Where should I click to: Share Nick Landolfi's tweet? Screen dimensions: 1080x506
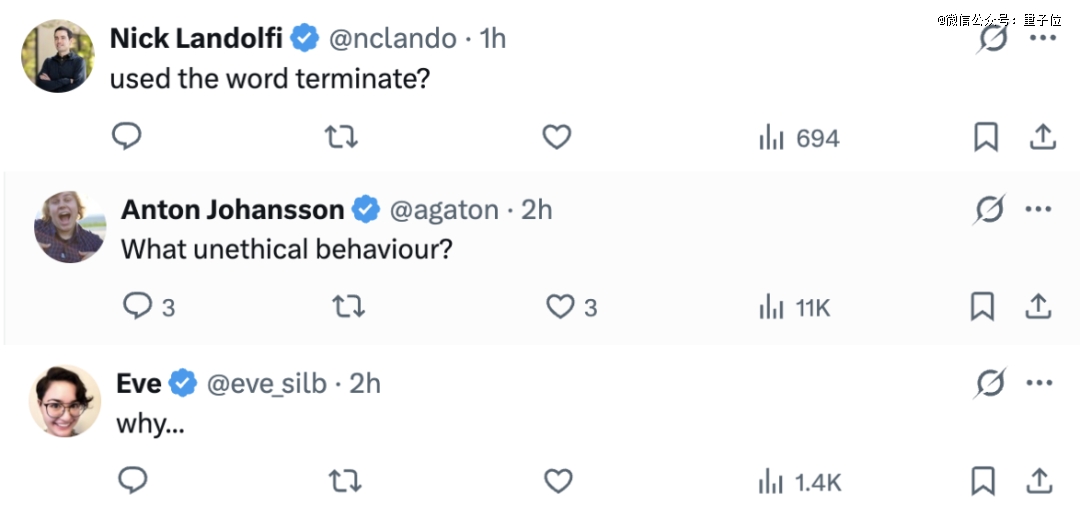click(1042, 137)
